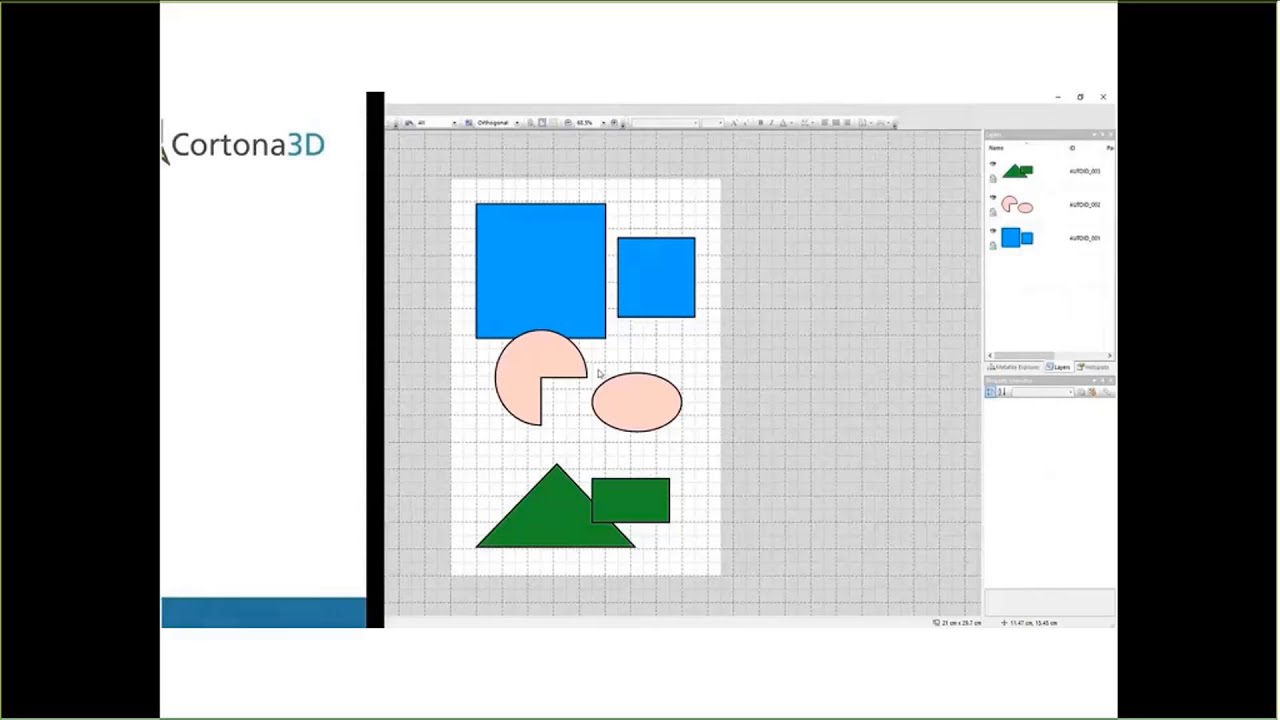The image size is (1280, 720).
Task: Select the pink layer thumbnail in Layers panel
Action: [x=1017, y=205]
